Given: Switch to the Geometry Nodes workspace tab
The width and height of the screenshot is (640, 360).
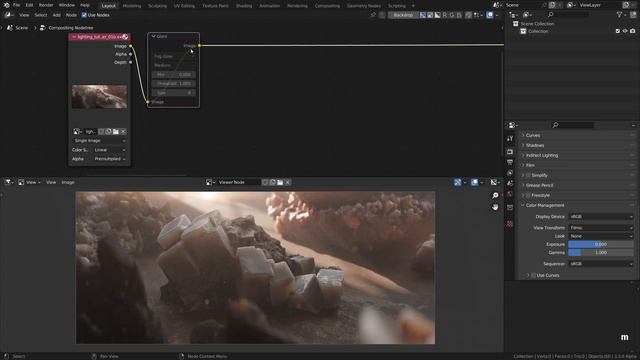Looking at the screenshot, I should point(363,6).
